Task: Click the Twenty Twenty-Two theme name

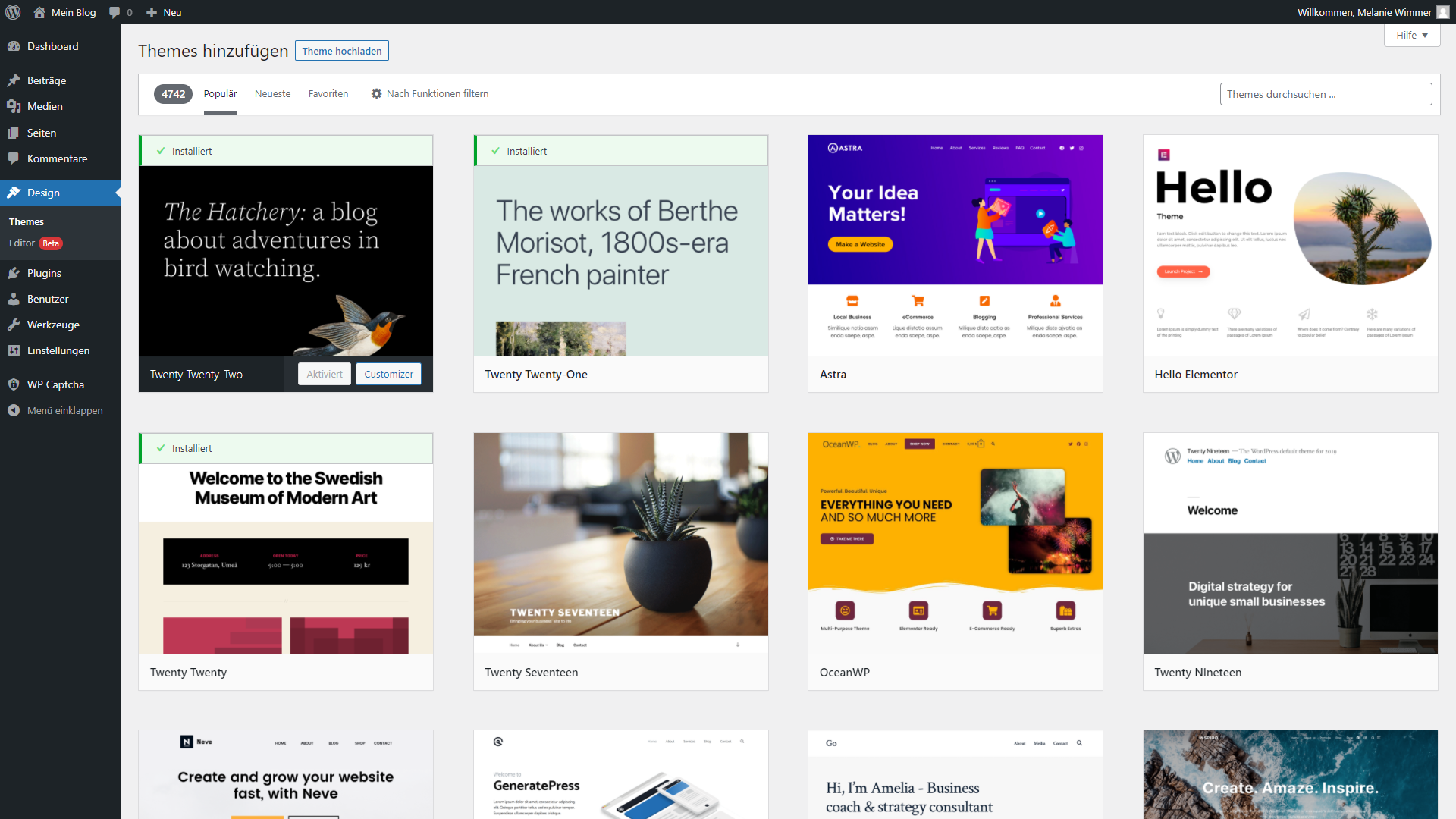Action: click(x=196, y=375)
